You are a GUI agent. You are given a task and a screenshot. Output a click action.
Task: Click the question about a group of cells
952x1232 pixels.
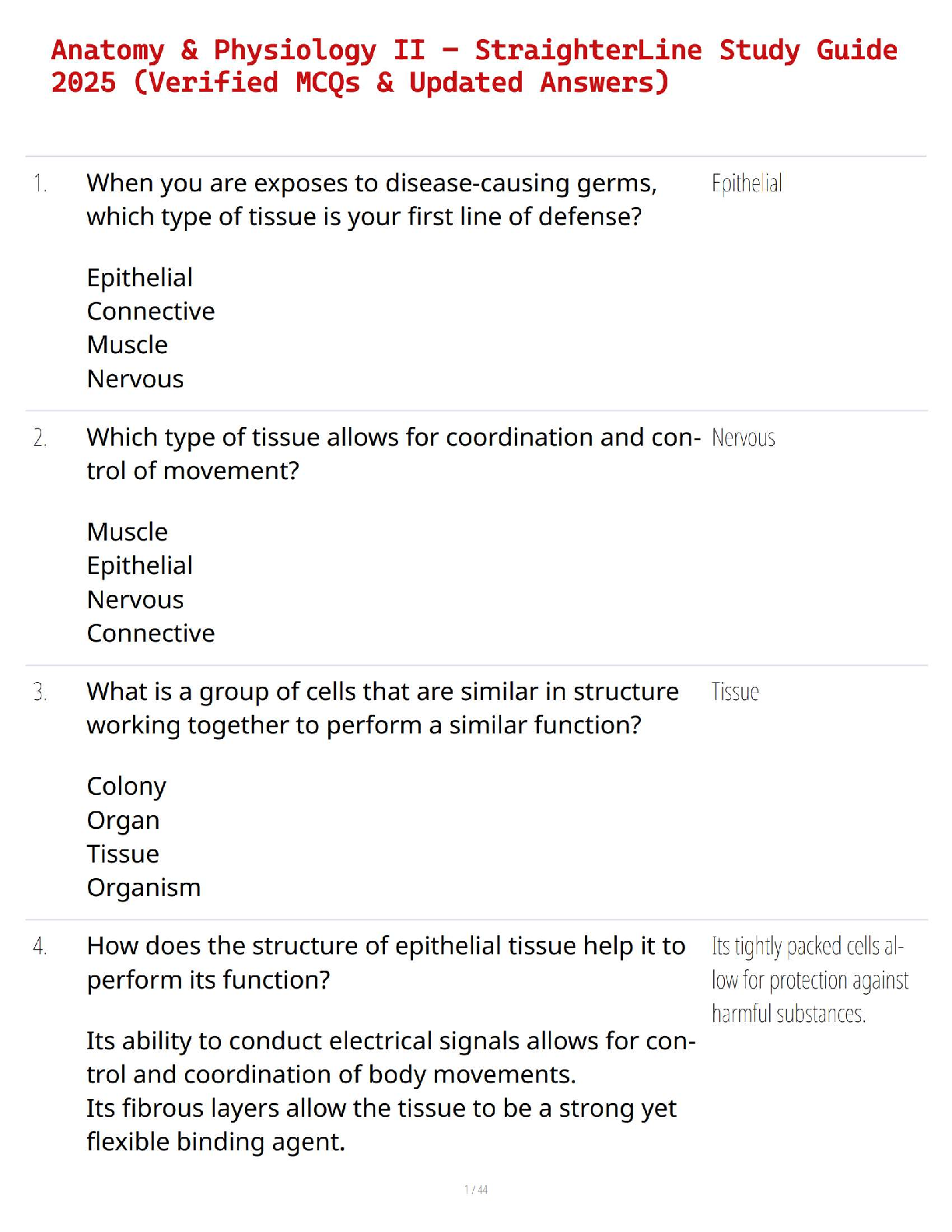[x=382, y=709]
